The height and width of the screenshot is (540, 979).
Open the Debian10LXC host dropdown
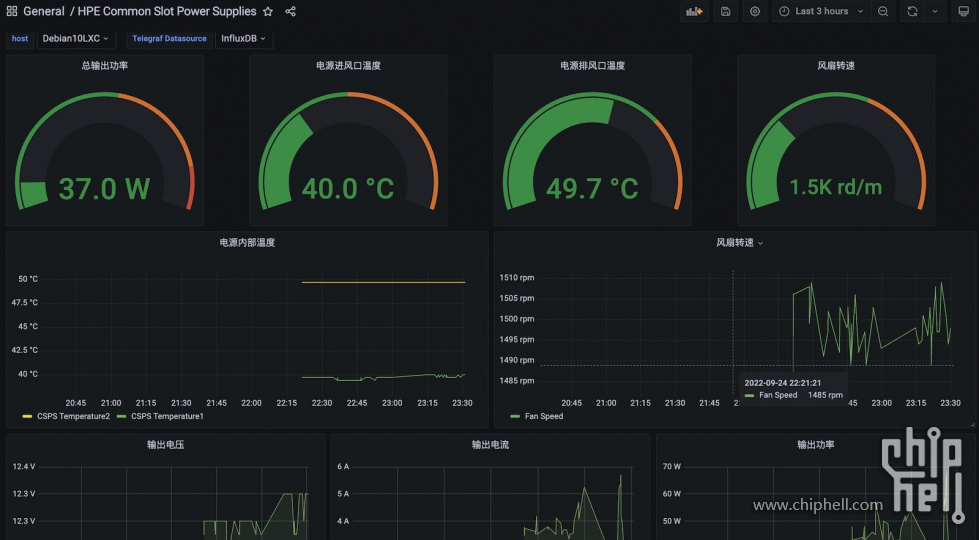[76, 39]
